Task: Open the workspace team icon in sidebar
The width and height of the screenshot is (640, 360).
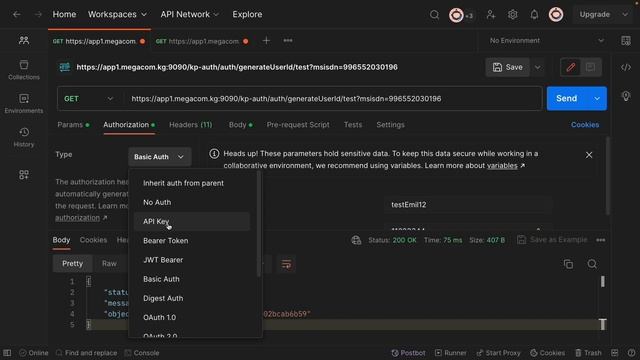Action: click(24, 40)
